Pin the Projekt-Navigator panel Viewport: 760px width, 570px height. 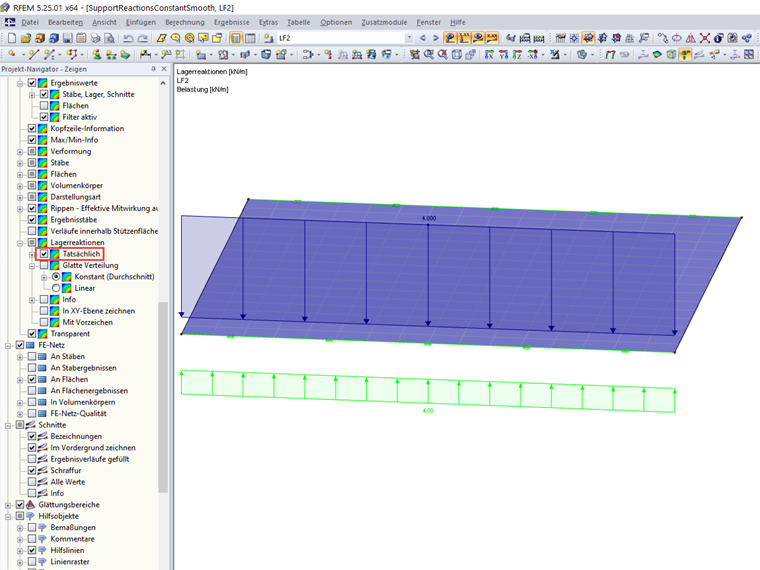(x=153, y=69)
